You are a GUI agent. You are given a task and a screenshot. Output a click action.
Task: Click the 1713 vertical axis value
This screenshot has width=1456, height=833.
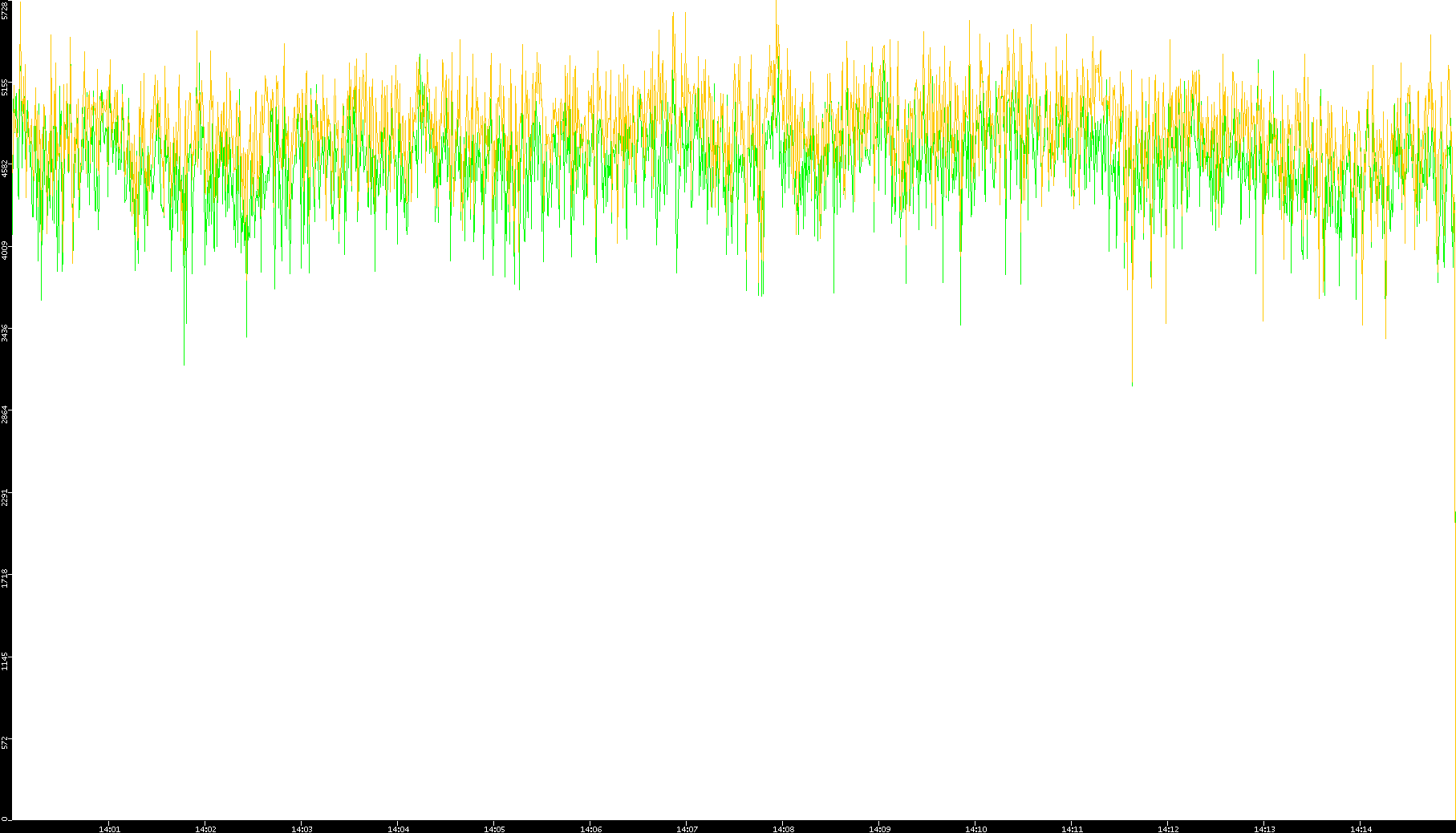6,578
